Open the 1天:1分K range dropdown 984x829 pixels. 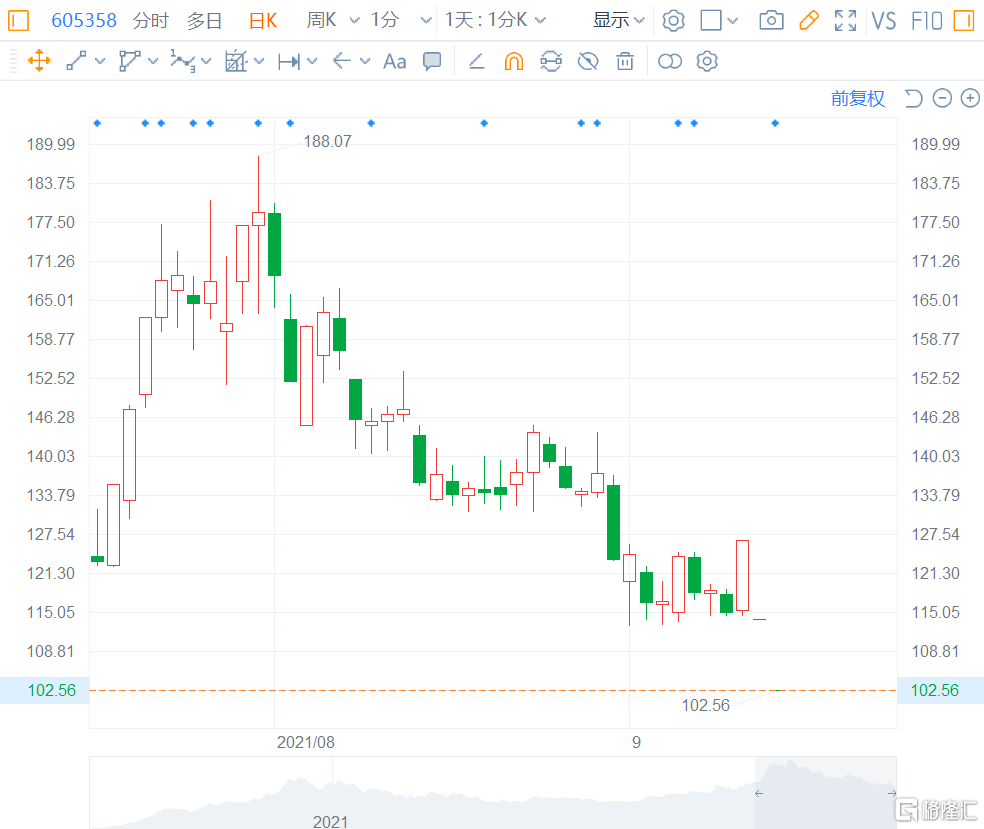495,20
